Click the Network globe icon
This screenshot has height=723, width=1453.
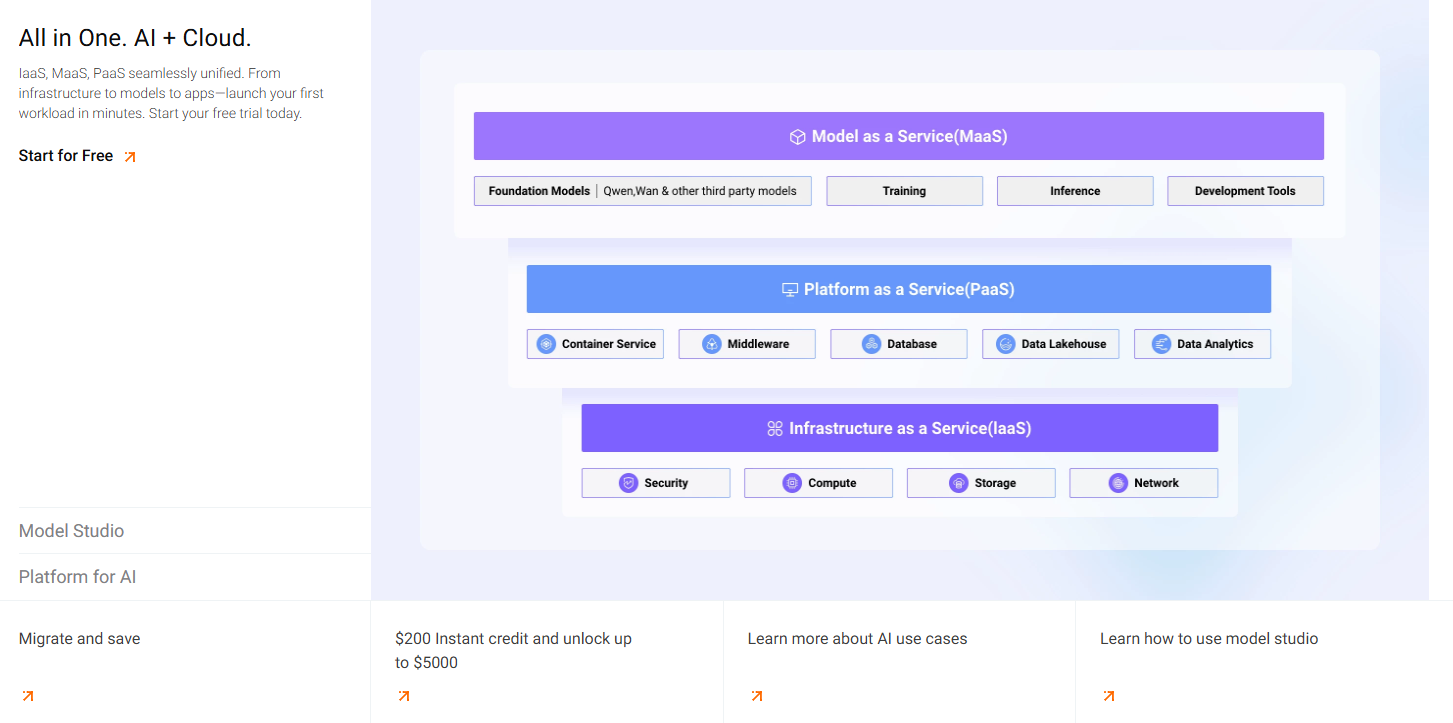(1118, 483)
